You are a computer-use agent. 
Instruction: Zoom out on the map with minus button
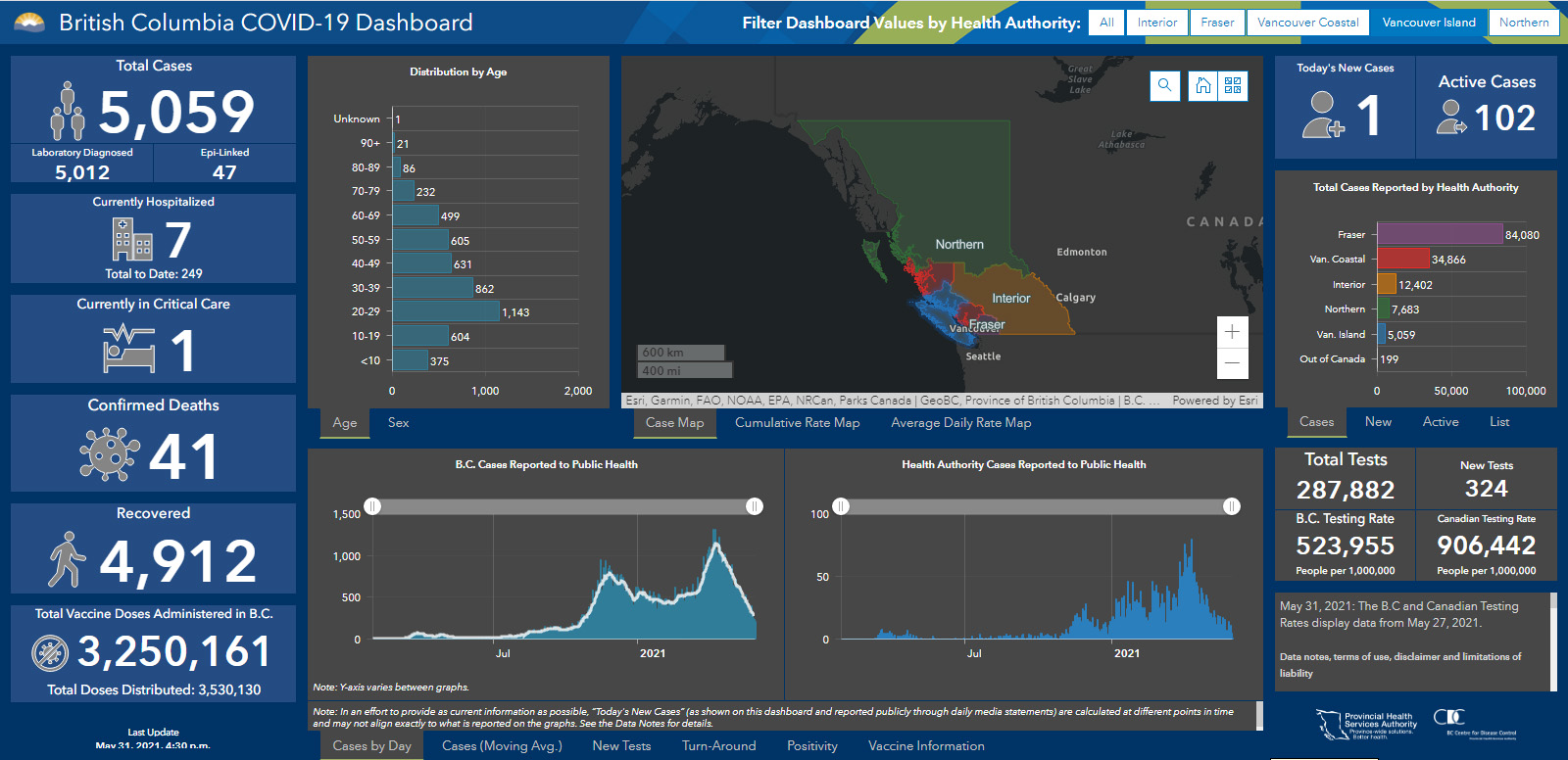click(1232, 363)
